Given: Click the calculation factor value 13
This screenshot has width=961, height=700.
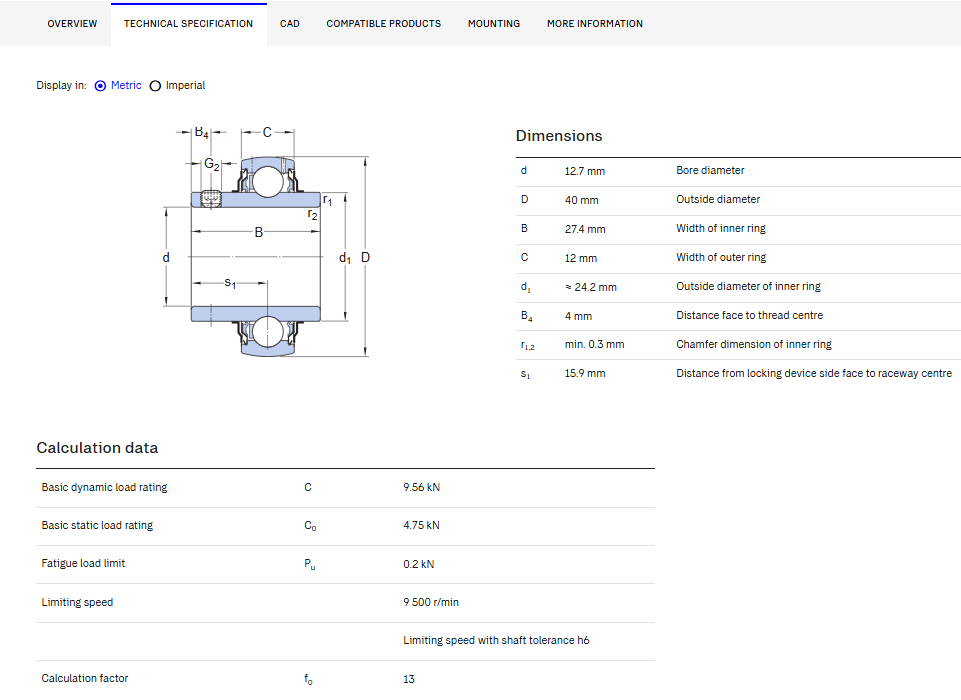Looking at the screenshot, I should pyautogui.click(x=409, y=679).
